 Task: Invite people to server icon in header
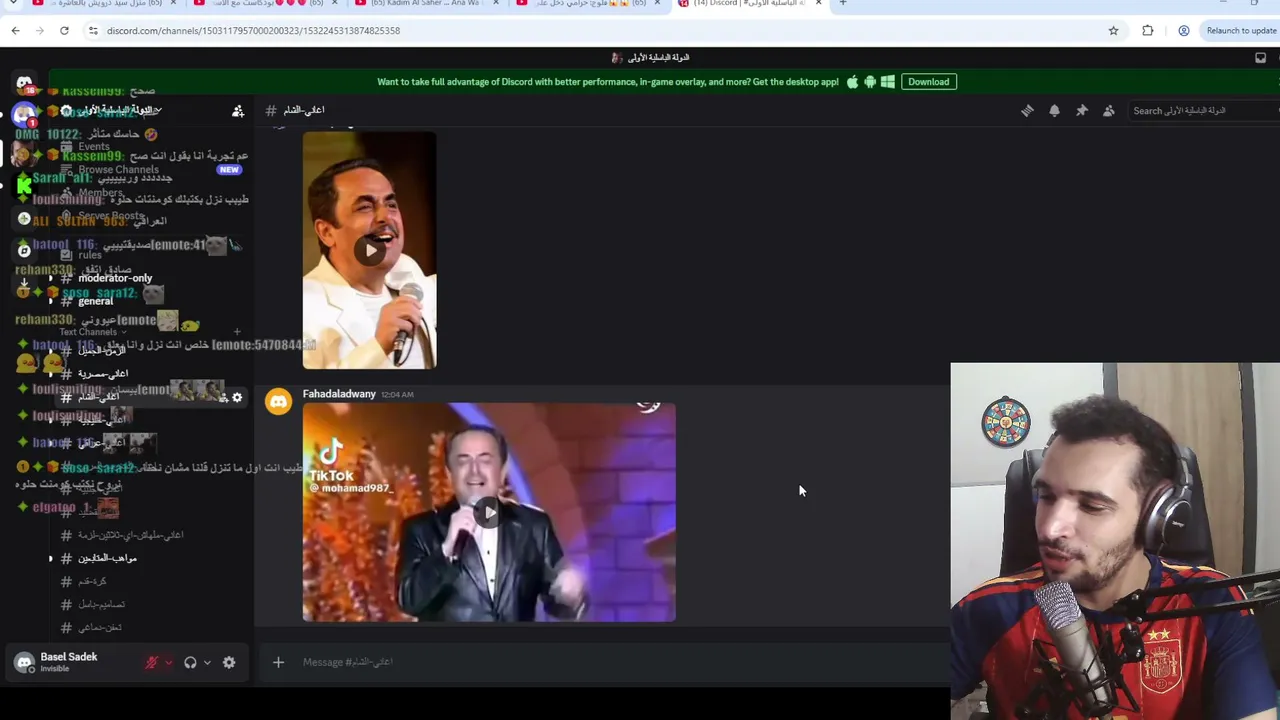[x=238, y=111]
